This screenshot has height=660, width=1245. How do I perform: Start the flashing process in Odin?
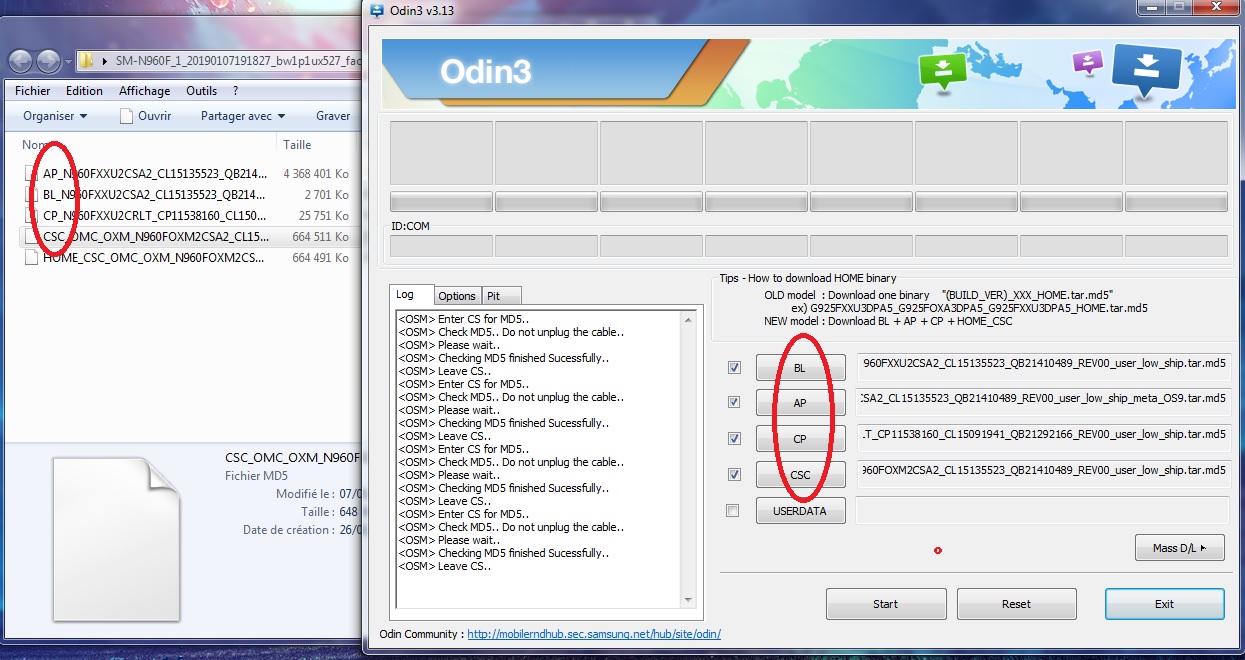tap(885, 604)
